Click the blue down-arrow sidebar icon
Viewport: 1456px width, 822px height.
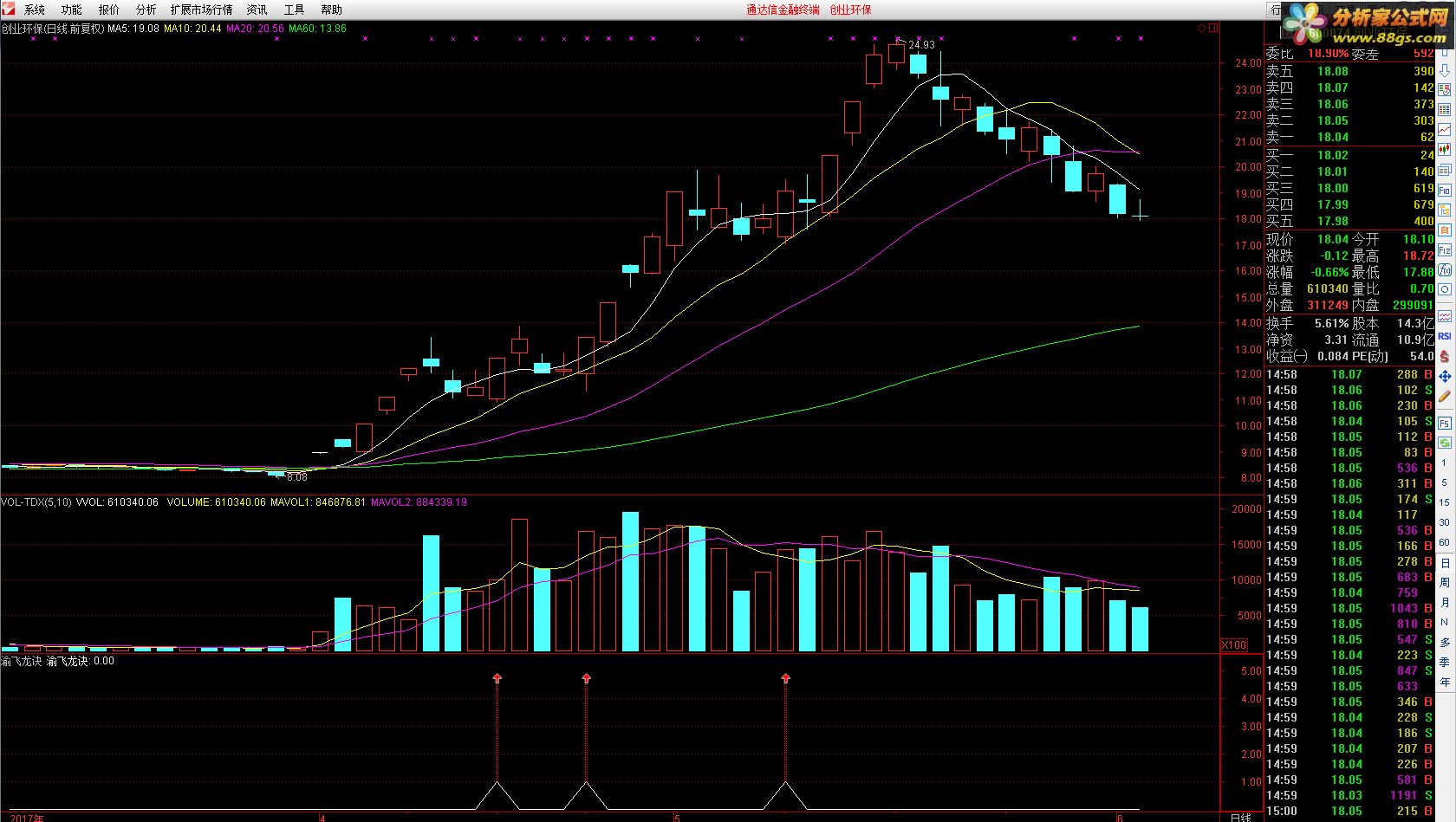click(x=1445, y=71)
